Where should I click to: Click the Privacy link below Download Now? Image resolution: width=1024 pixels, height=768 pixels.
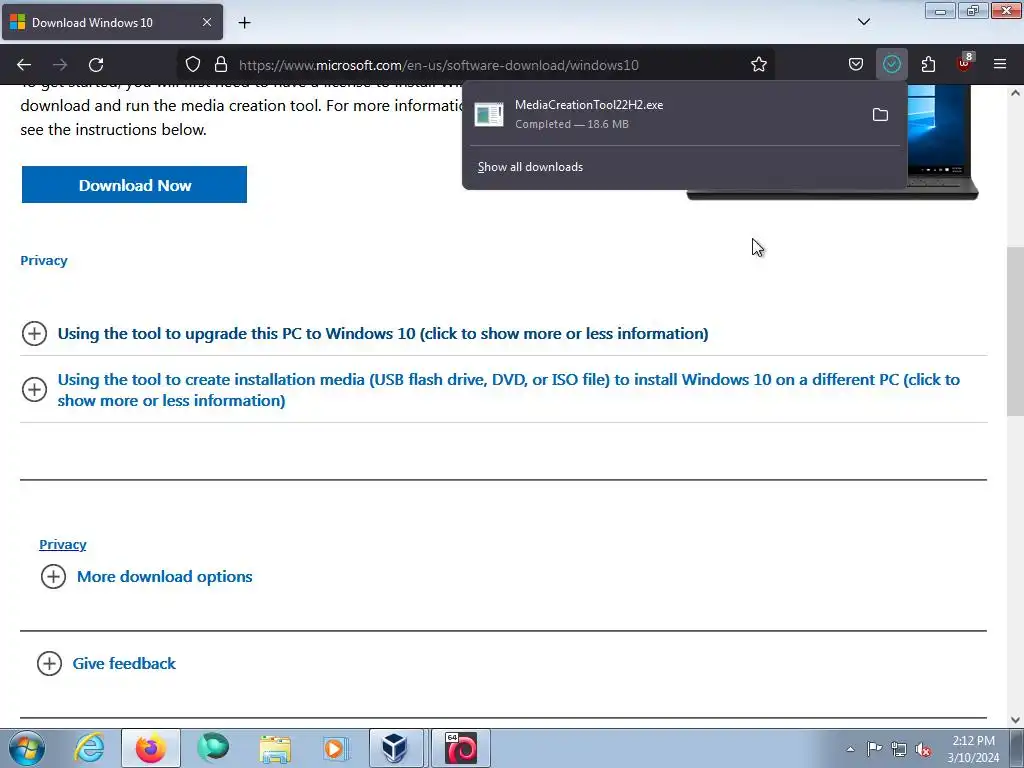tap(44, 261)
